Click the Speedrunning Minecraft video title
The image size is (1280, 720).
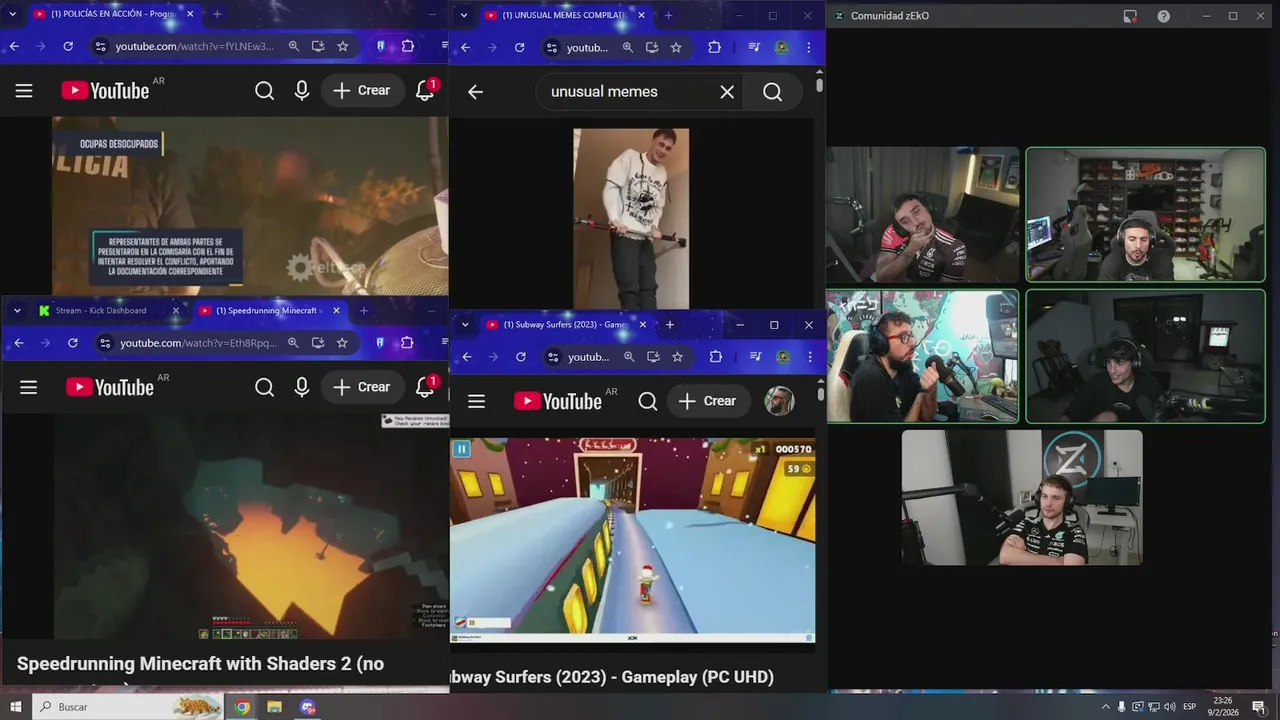pyautogui.click(x=200, y=664)
